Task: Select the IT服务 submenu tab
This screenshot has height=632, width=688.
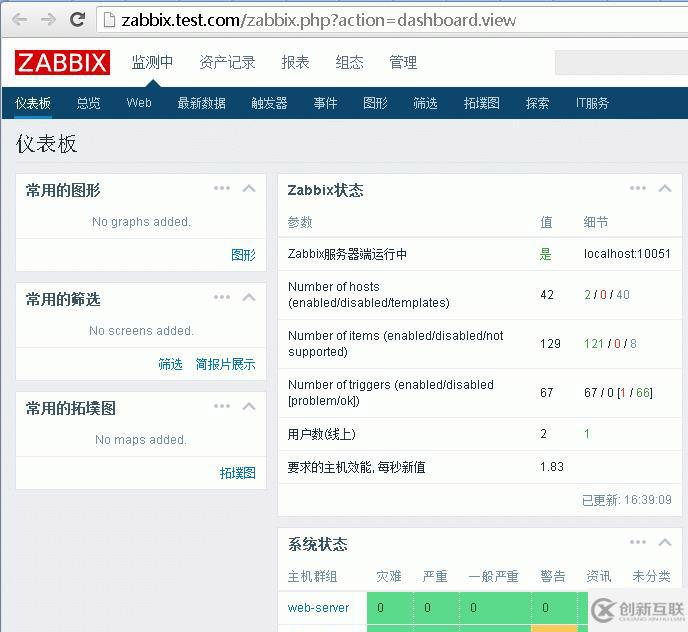Action: 592,103
